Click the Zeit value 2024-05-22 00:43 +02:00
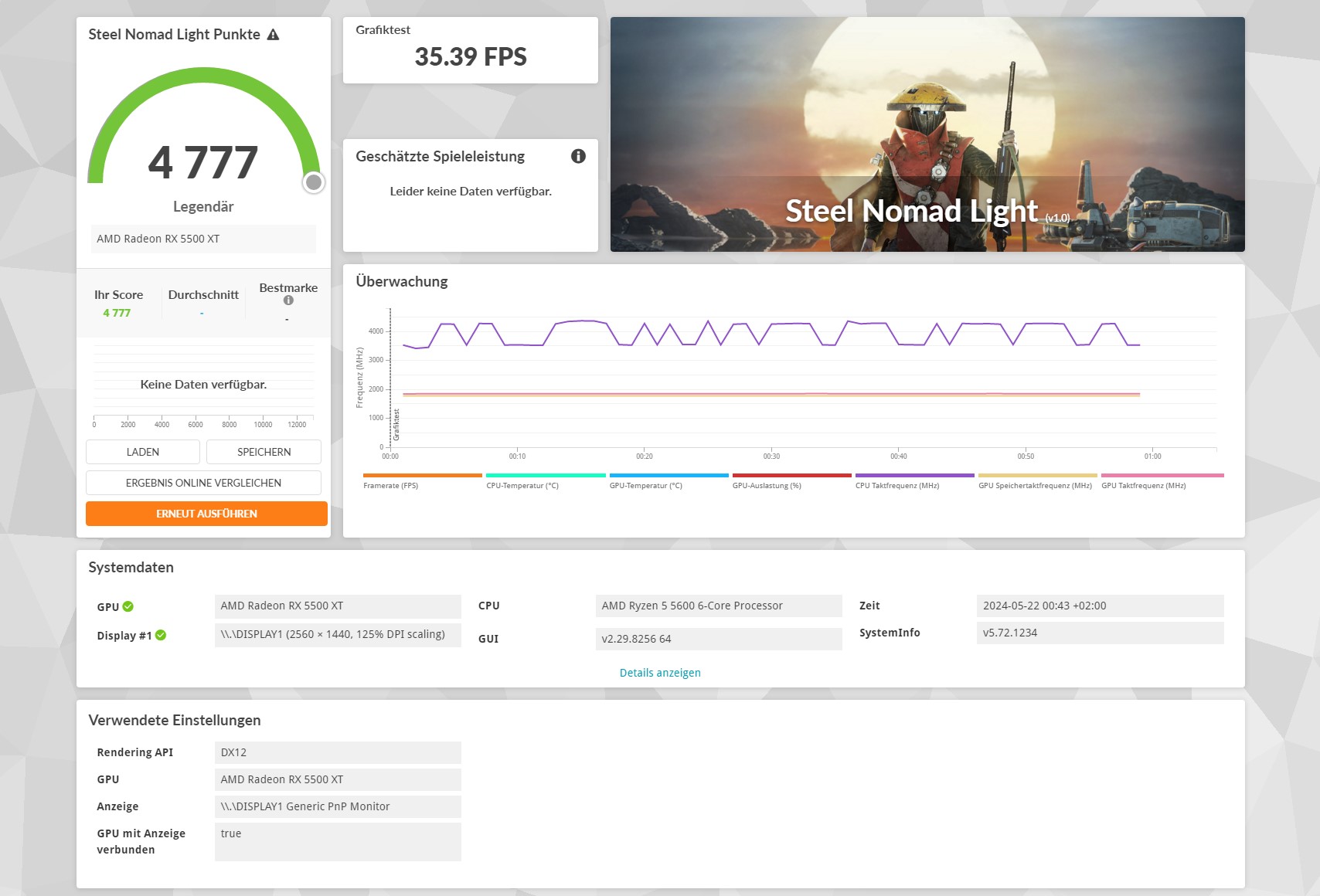 [1100, 606]
